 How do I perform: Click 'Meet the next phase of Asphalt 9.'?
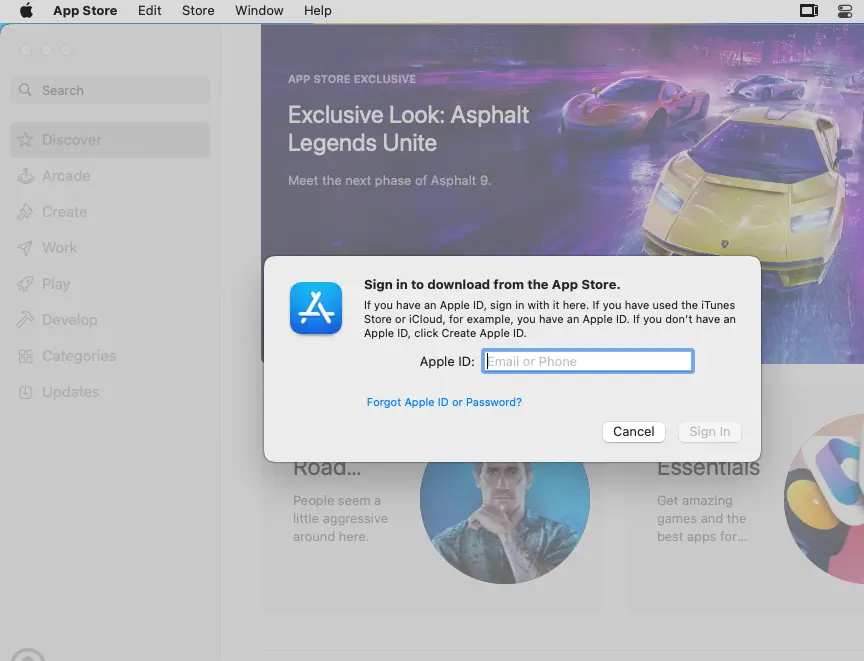[x=389, y=180]
